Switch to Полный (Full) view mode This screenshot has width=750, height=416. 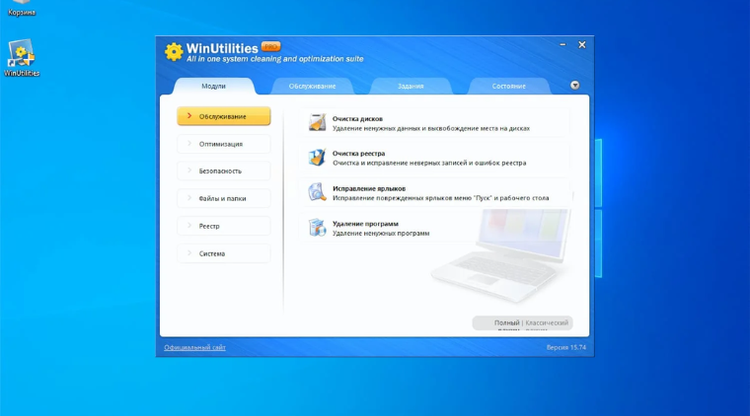(x=506, y=323)
